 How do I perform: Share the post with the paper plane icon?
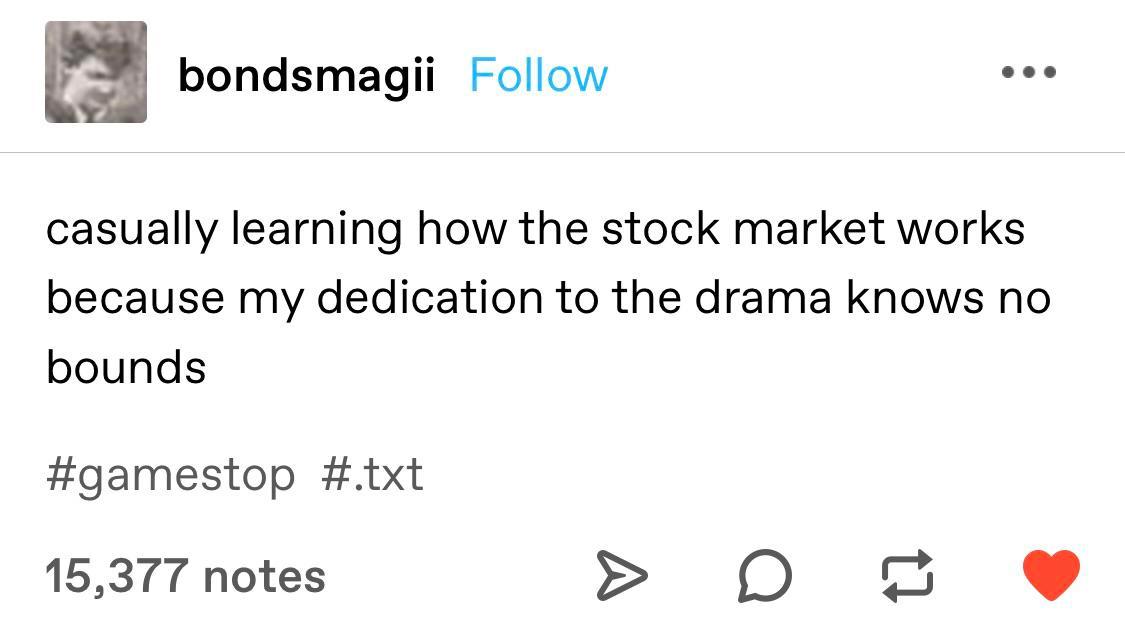point(622,577)
